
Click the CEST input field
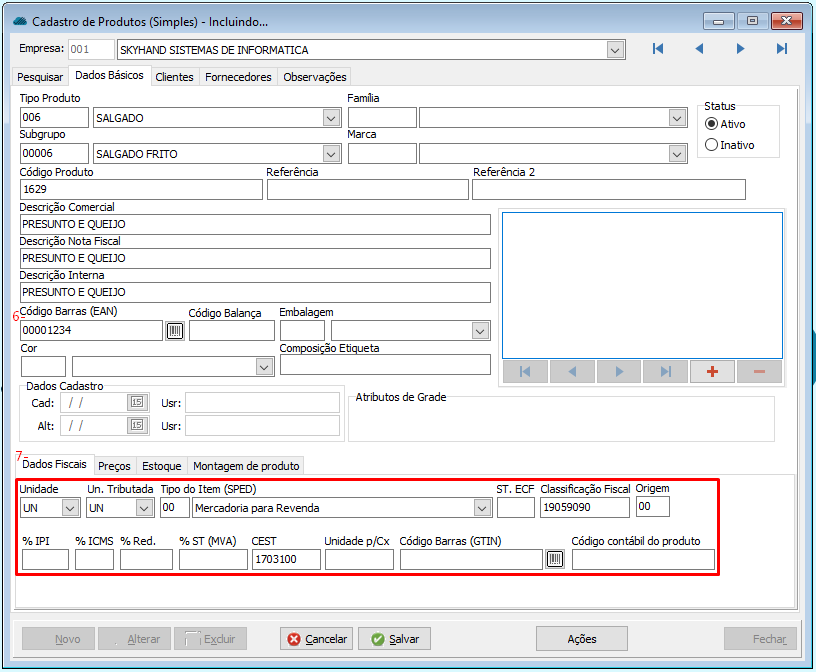point(286,560)
